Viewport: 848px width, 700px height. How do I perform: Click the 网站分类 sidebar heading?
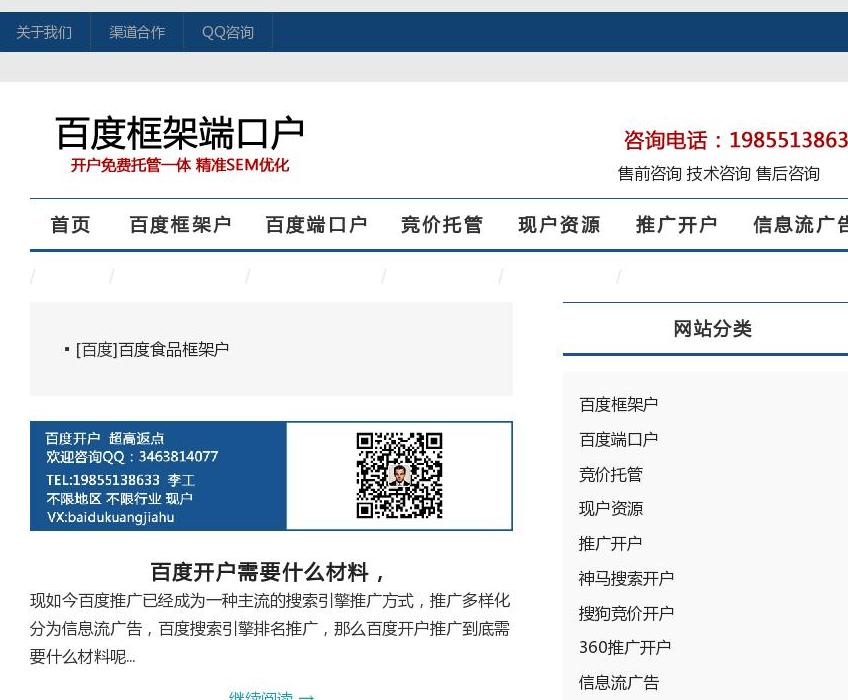[x=712, y=328]
